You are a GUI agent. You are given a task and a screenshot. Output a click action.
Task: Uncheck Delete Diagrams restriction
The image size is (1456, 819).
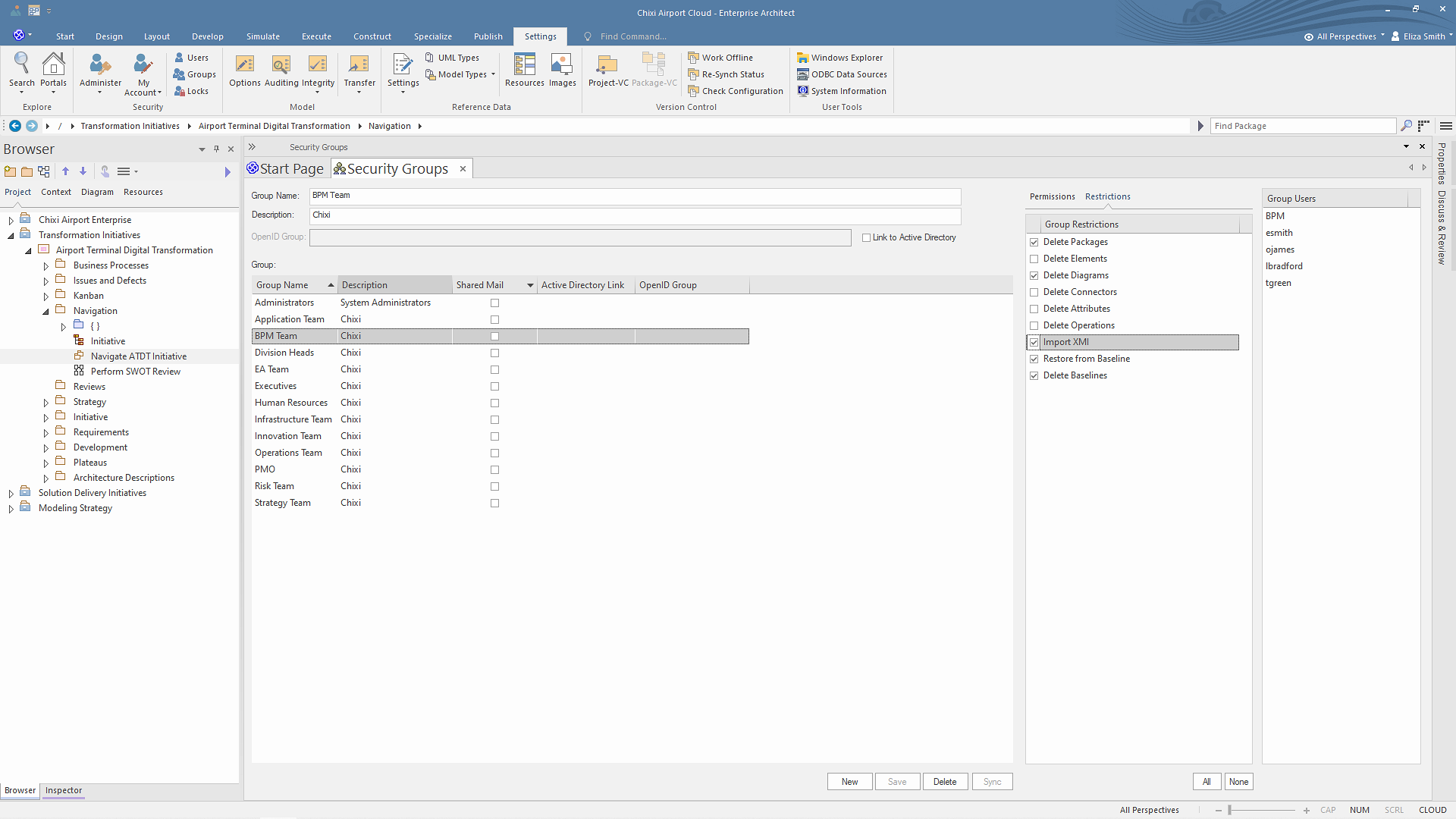pyautogui.click(x=1034, y=275)
